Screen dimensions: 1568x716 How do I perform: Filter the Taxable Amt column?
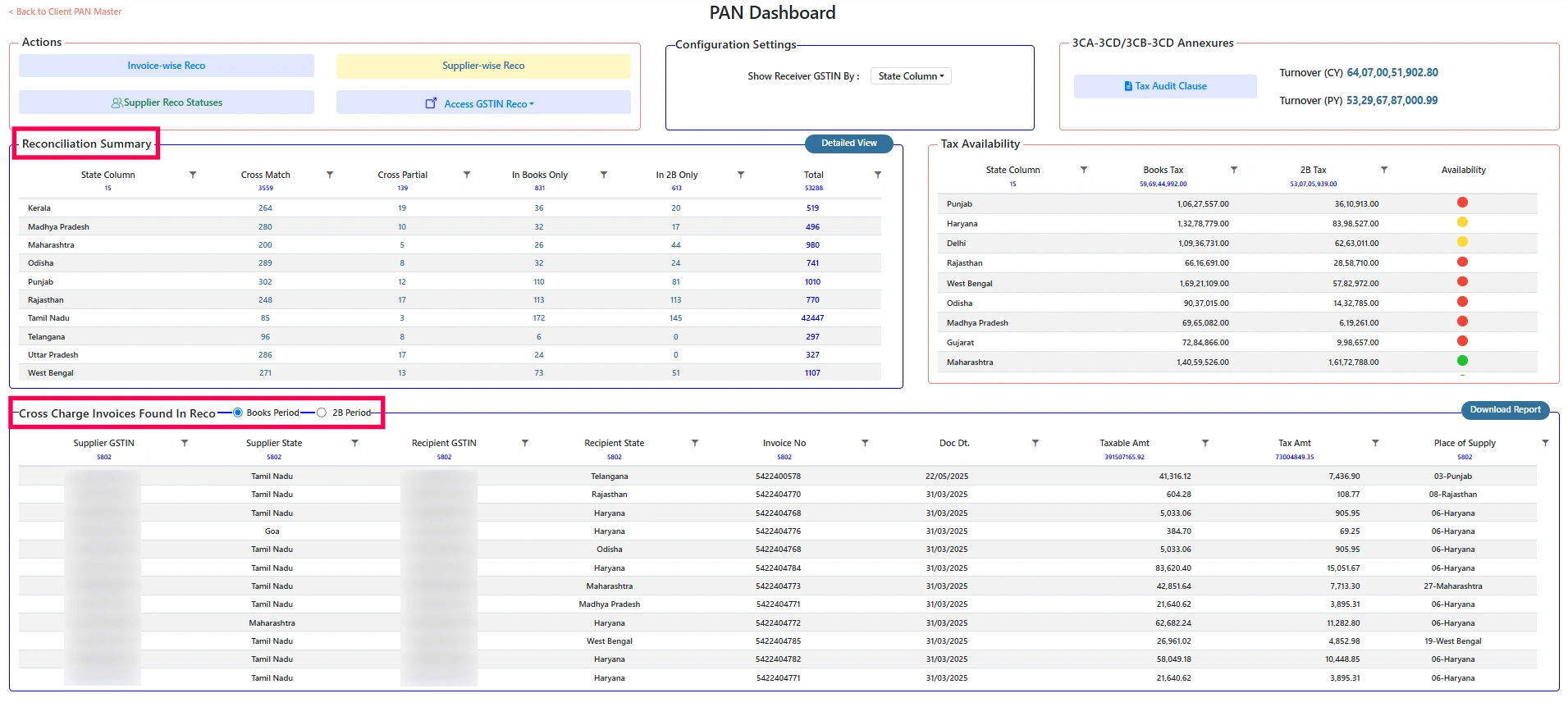click(1205, 443)
